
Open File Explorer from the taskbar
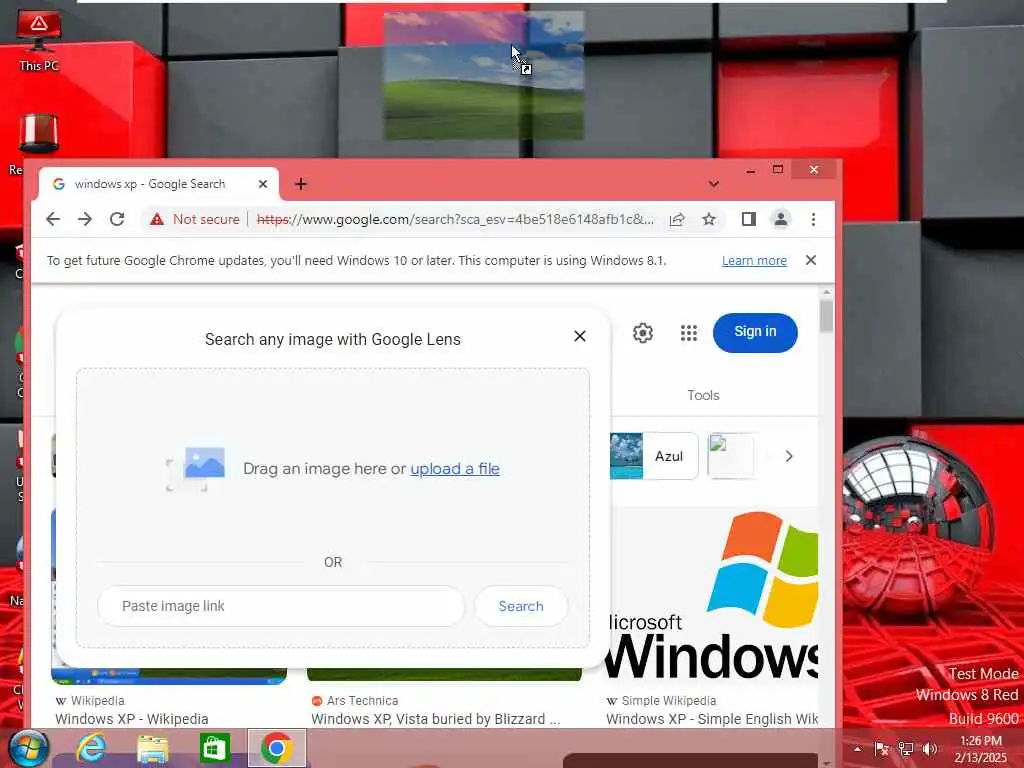[x=152, y=748]
